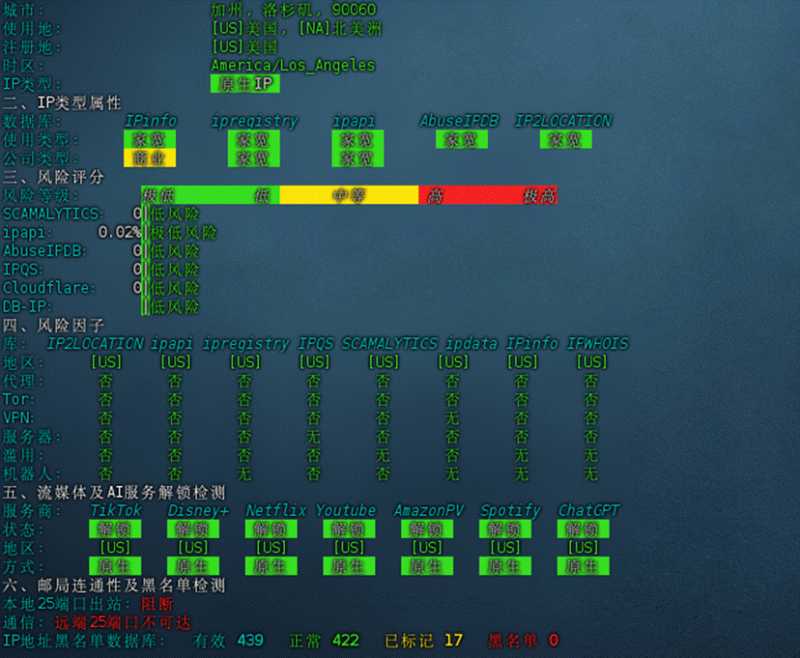800x658 pixels.
Task: Click the red 极高 end of risk bar
Action: [540, 195]
